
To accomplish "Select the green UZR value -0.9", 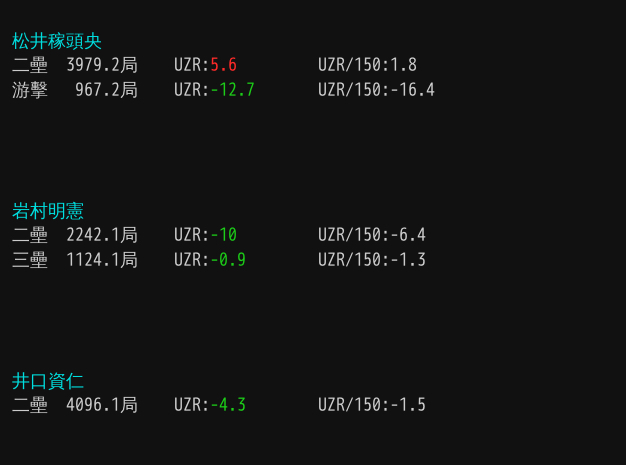I will [x=228, y=260].
